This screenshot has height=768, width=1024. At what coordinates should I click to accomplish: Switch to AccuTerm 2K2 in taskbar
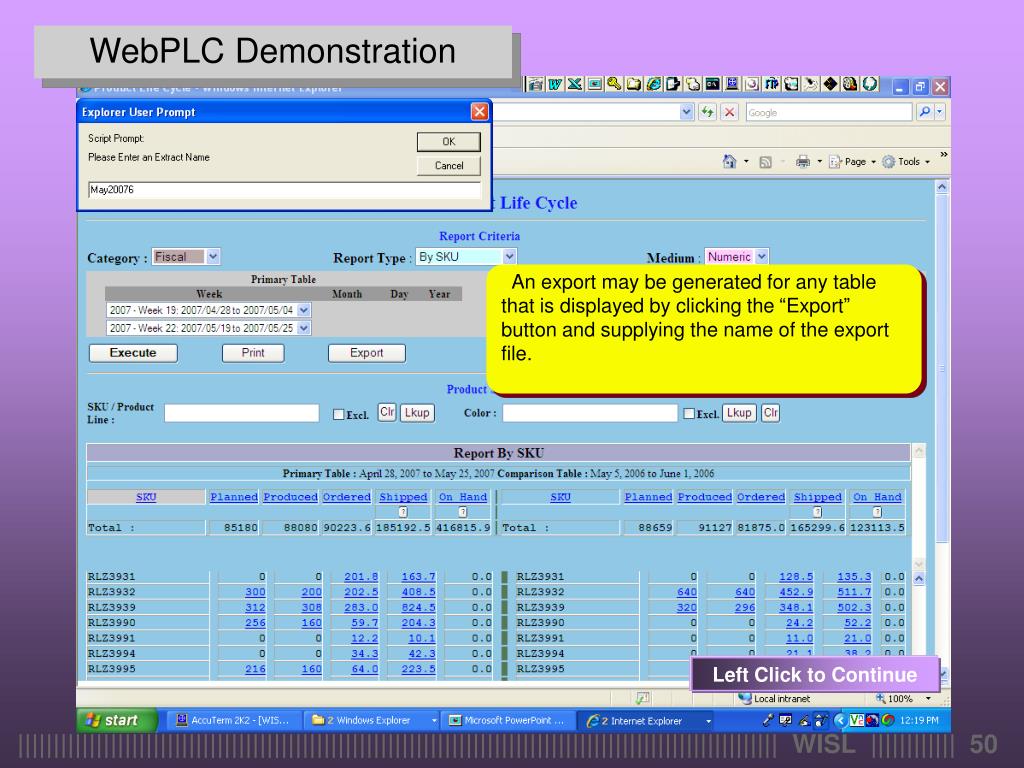click(234, 720)
